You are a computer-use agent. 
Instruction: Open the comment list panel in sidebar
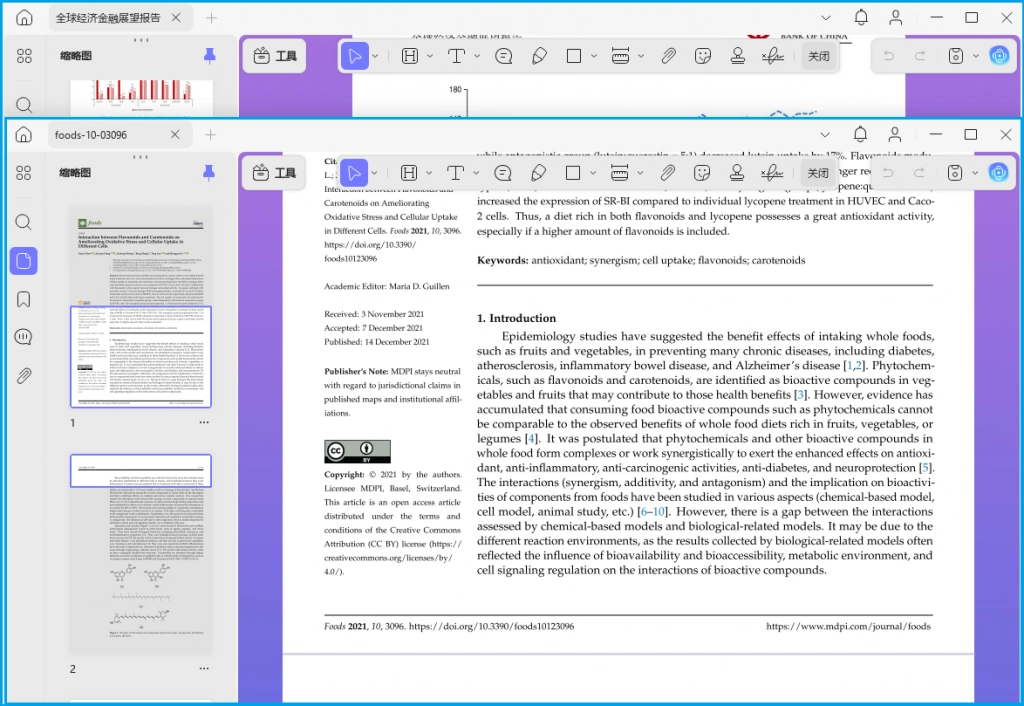coord(24,337)
